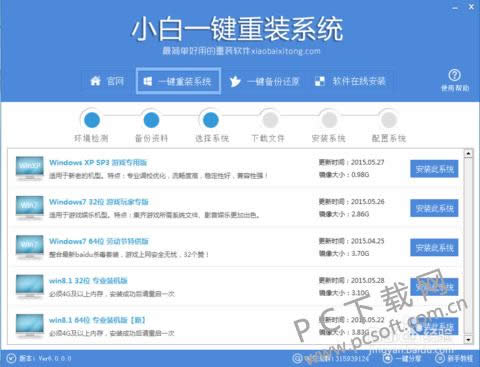Open the 软件在线安装 tab

click(x=350, y=81)
